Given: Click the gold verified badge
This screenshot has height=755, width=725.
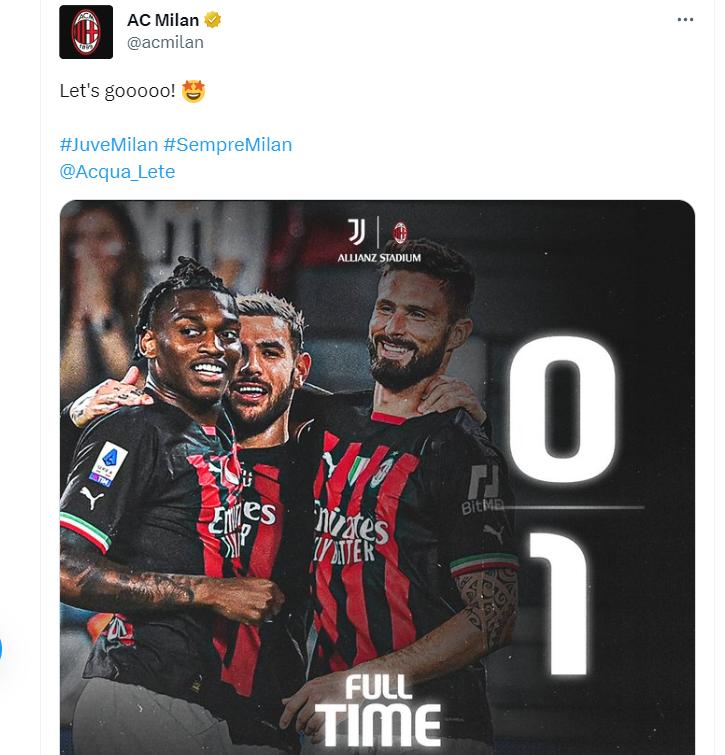Looking at the screenshot, I should tap(212, 20).
